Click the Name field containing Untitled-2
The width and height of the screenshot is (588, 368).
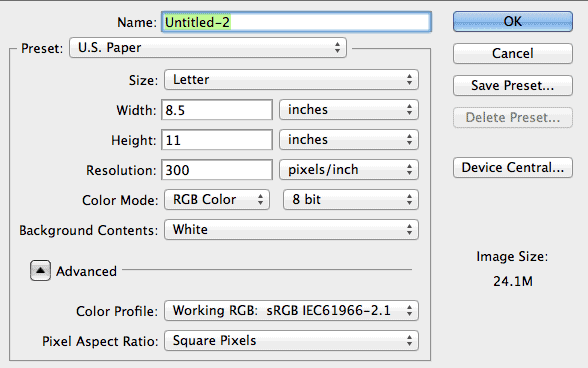tap(296, 22)
